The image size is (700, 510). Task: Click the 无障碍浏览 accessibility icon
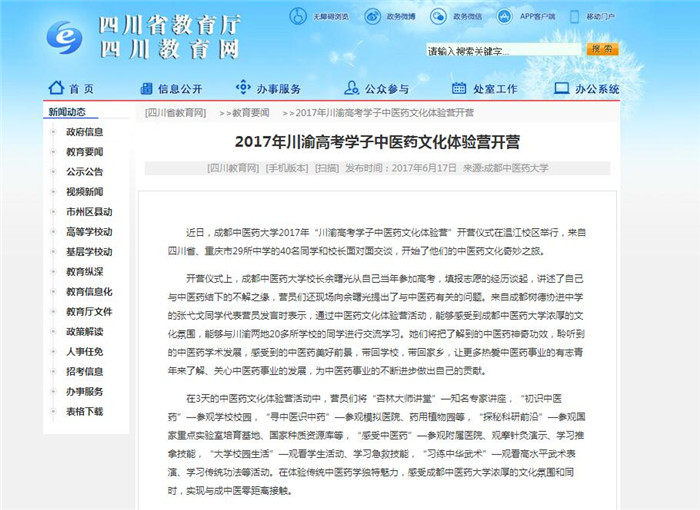point(299,16)
